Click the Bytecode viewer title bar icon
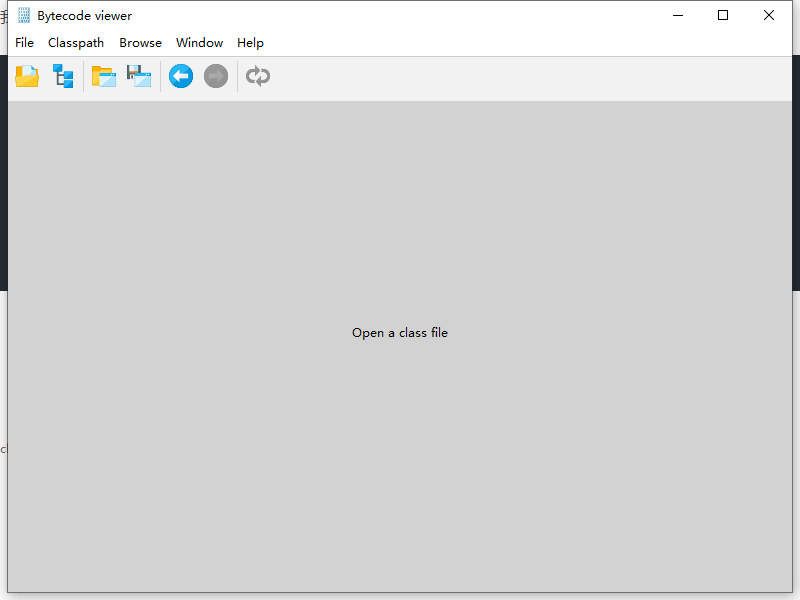The image size is (800, 600). point(24,15)
